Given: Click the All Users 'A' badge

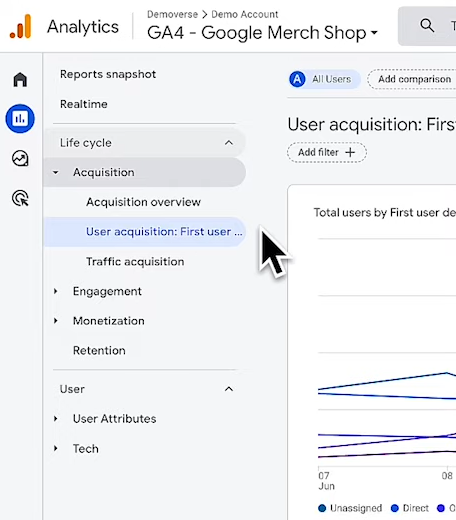Looking at the screenshot, I should click(297, 79).
